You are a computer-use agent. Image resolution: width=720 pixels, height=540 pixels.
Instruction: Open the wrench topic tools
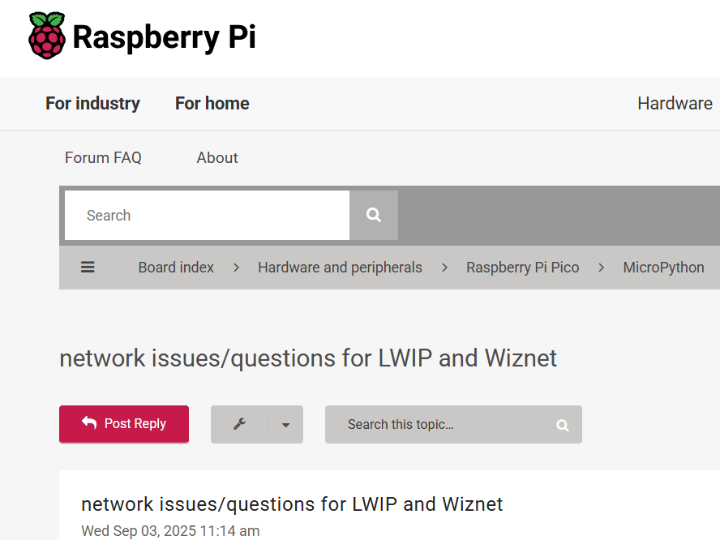pyautogui.click(x=240, y=424)
